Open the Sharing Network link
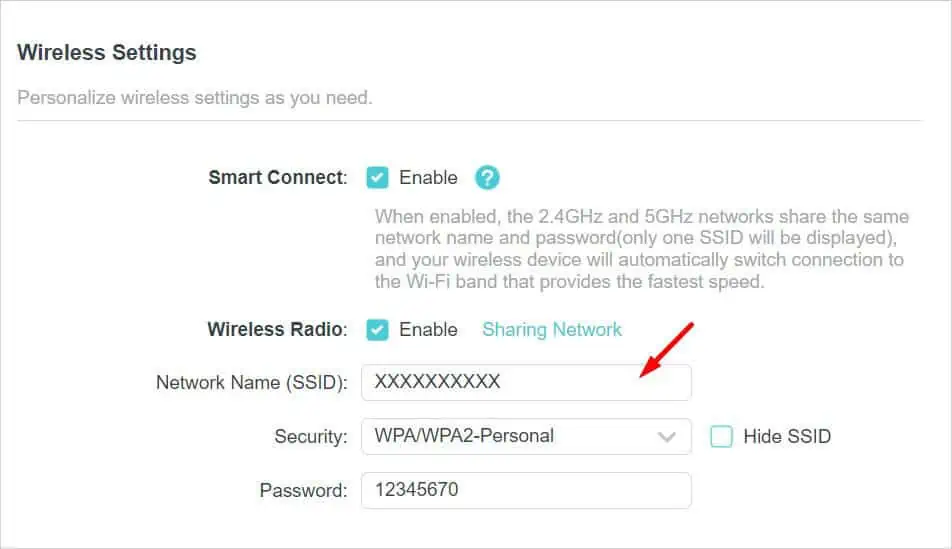The height and width of the screenshot is (549, 952). [552, 330]
